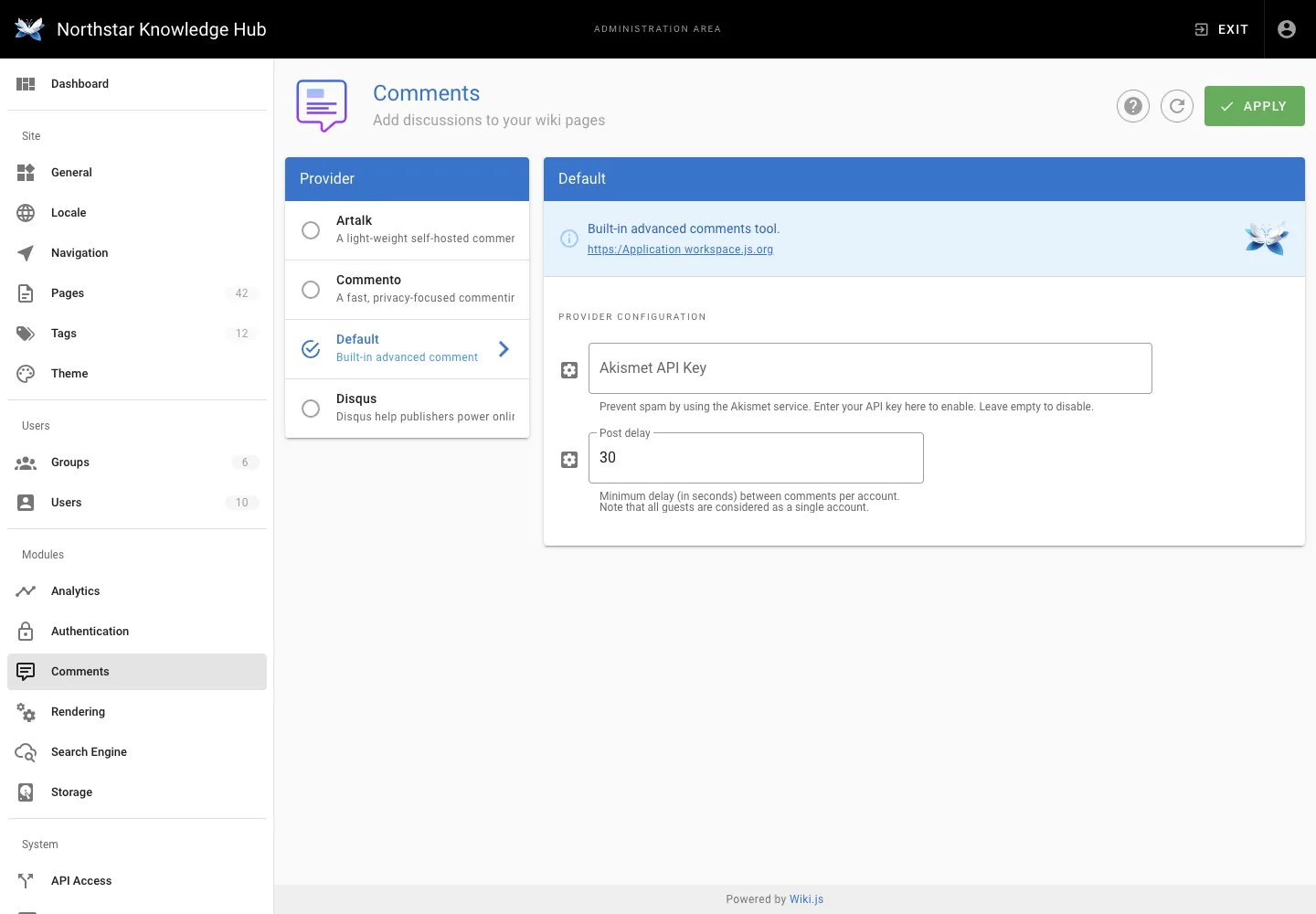Screen dimensions: 1316x914
Task: Click the Post delay input field
Action: coord(756,458)
